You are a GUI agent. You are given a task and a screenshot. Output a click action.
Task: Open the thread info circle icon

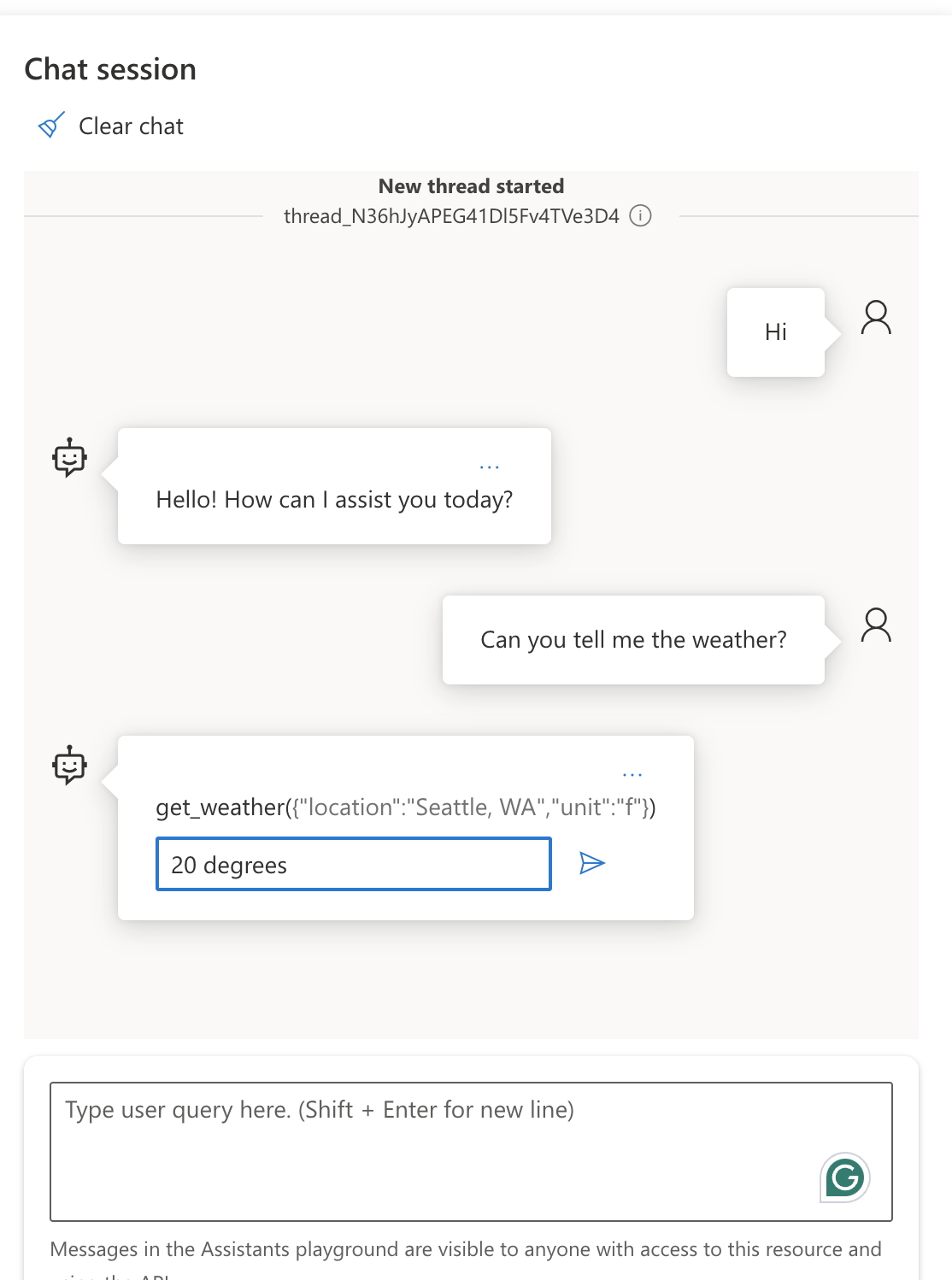pyautogui.click(x=640, y=215)
